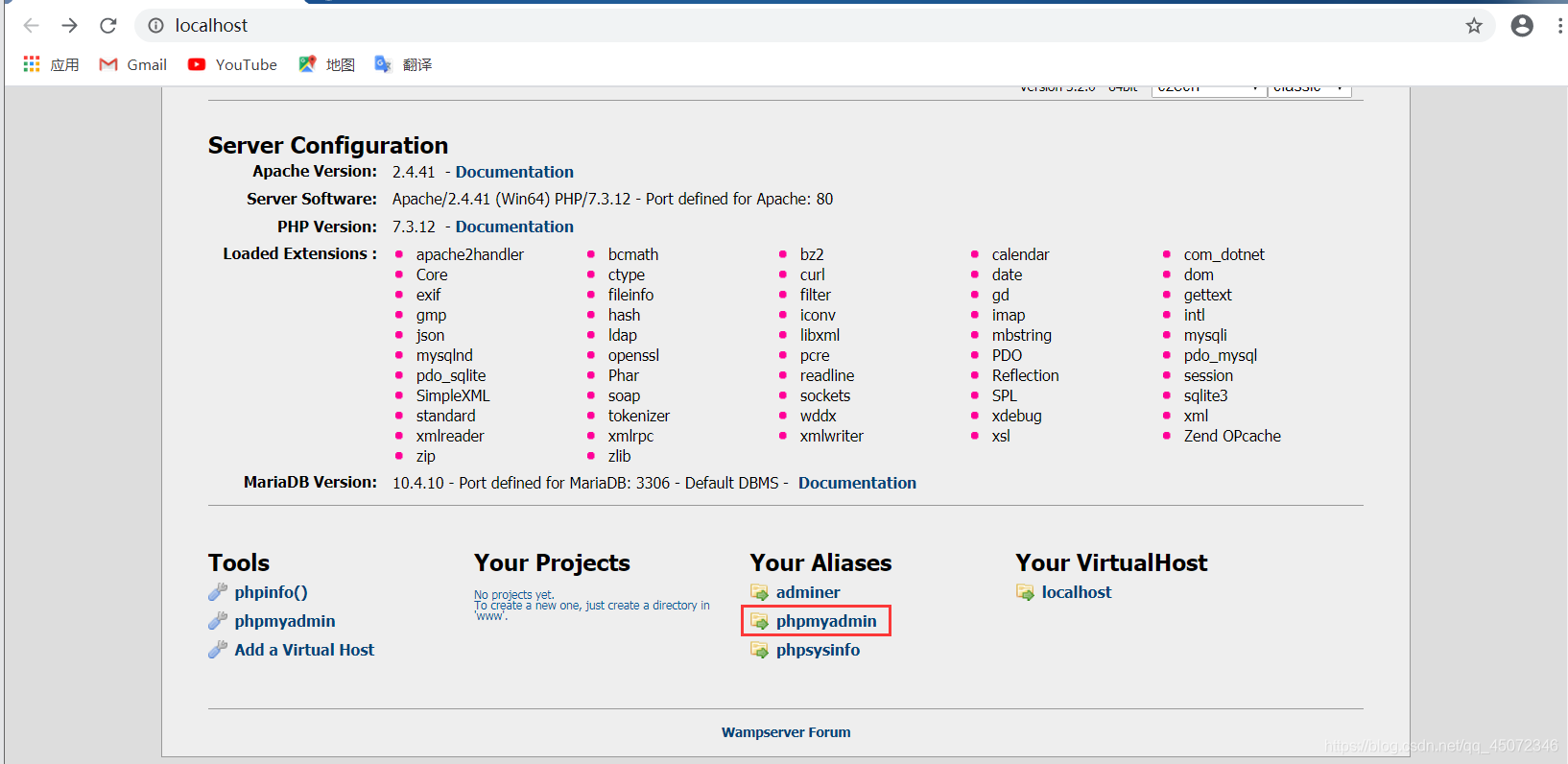The width and height of the screenshot is (1568, 764).
Task: Open phpmyadmin under Your Aliases
Action: [x=826, y=621]
